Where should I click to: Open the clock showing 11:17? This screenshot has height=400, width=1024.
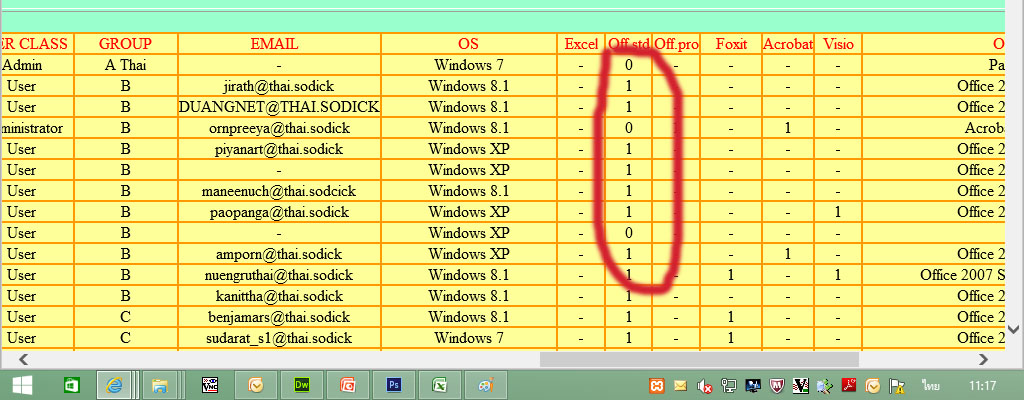point(983,386)
